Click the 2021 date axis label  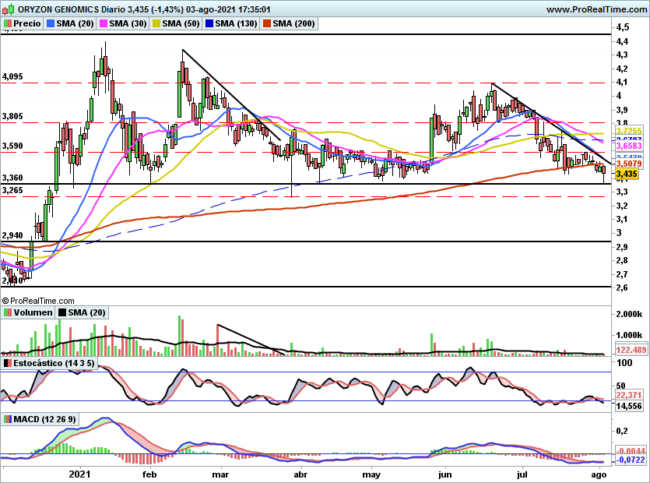[79, 474]
